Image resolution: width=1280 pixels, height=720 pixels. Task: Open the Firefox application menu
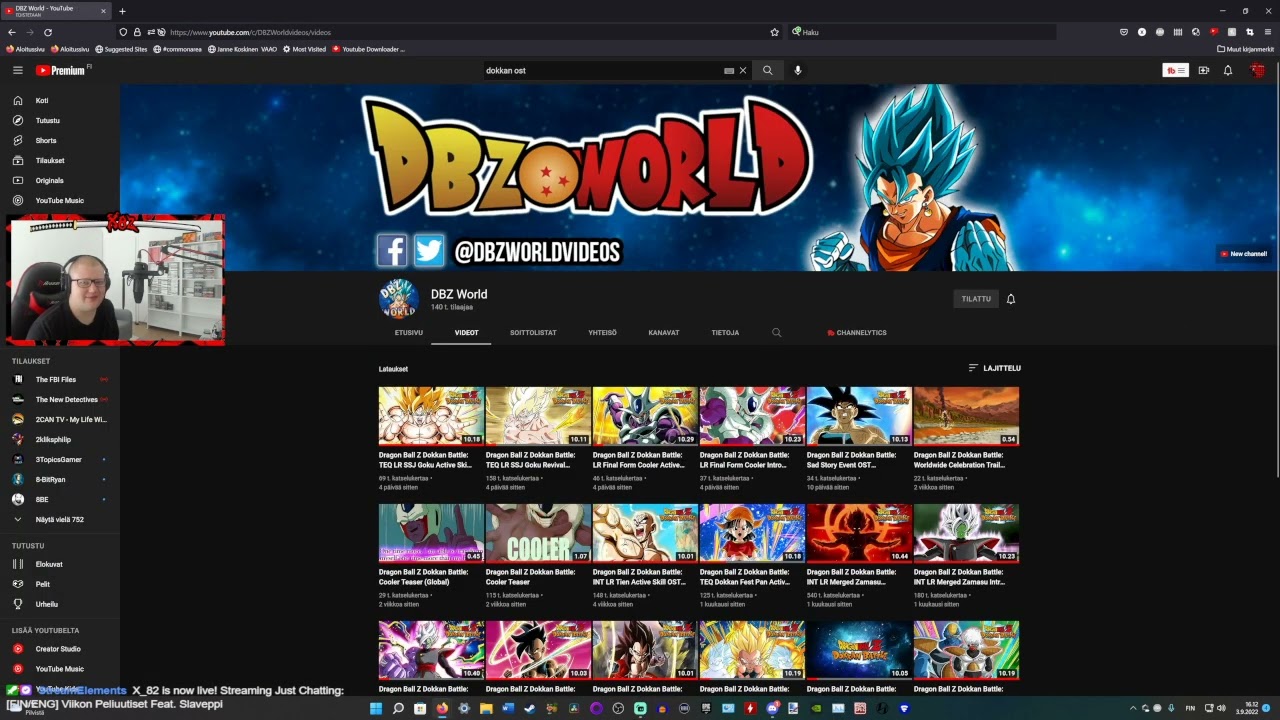coord(1268,32)
